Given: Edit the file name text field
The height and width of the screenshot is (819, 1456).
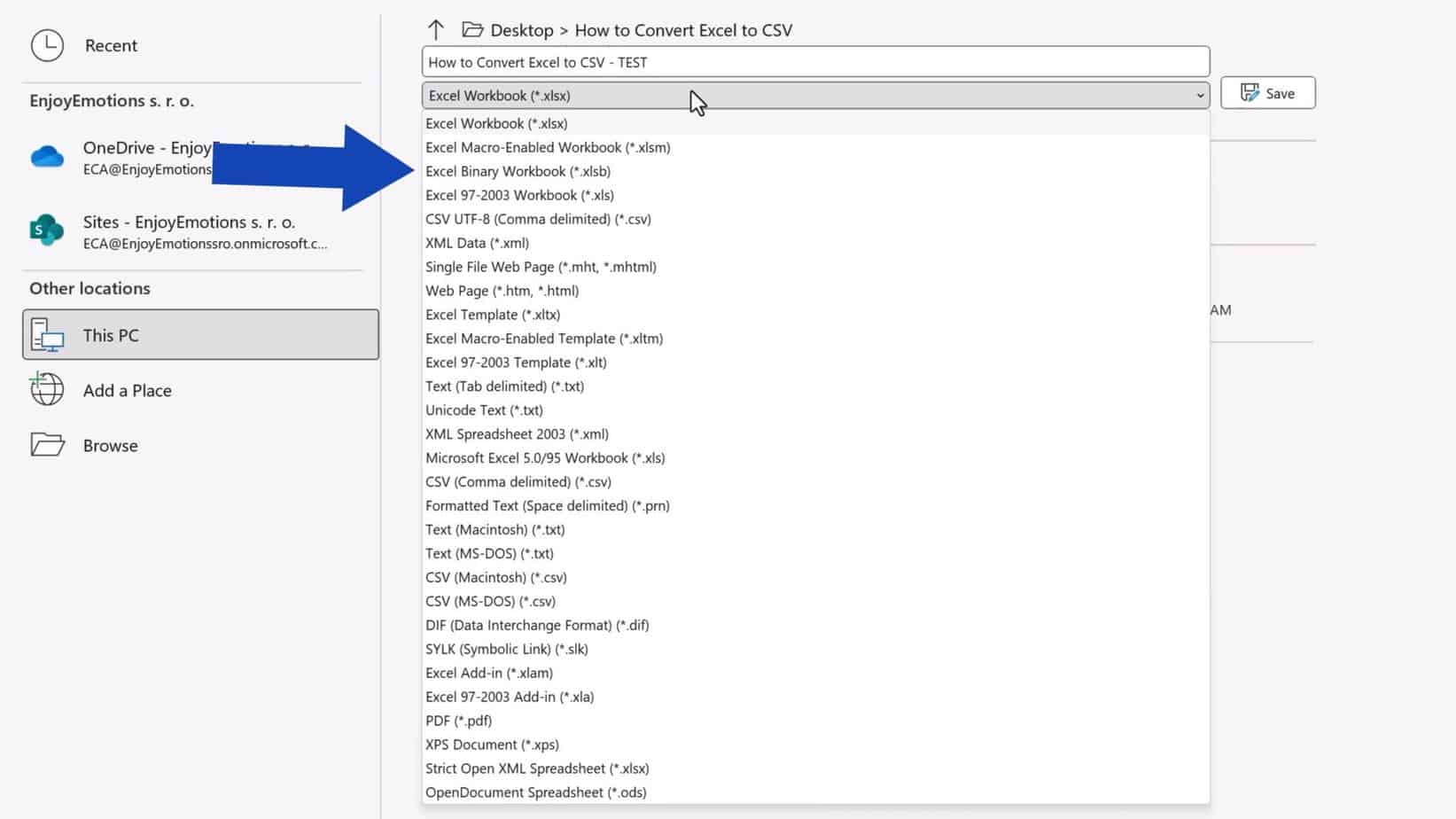Looking at the screenshot, I should coord(814,61).
